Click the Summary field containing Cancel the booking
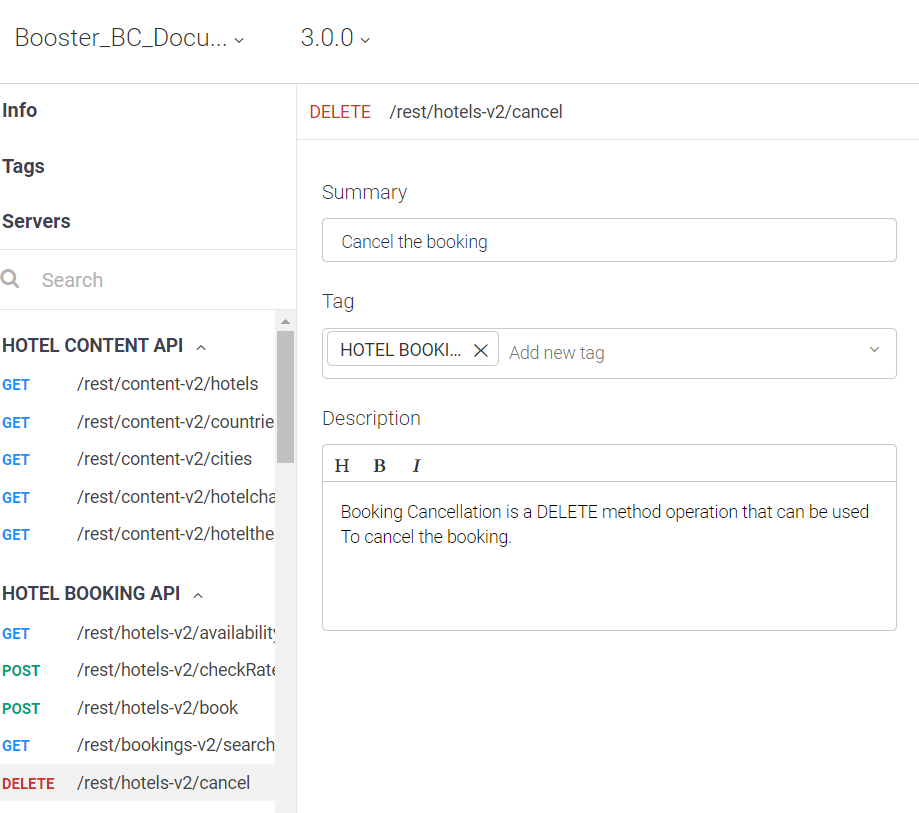Viewport: 919px width, 813px height. (608, 240)
